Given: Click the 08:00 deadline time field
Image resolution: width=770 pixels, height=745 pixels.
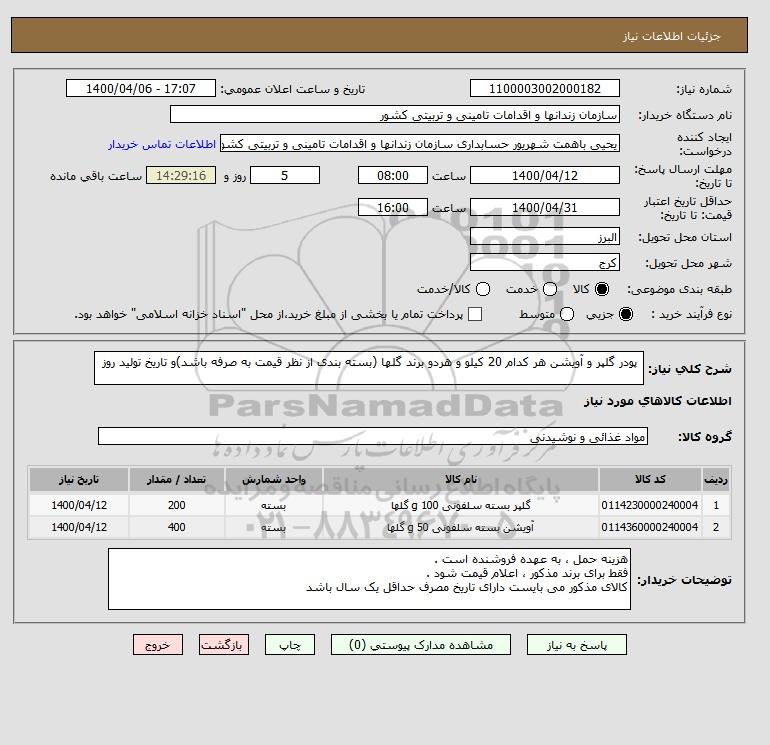Looking at the screenshot, I should pyautogui.click(x=393, y=175).
